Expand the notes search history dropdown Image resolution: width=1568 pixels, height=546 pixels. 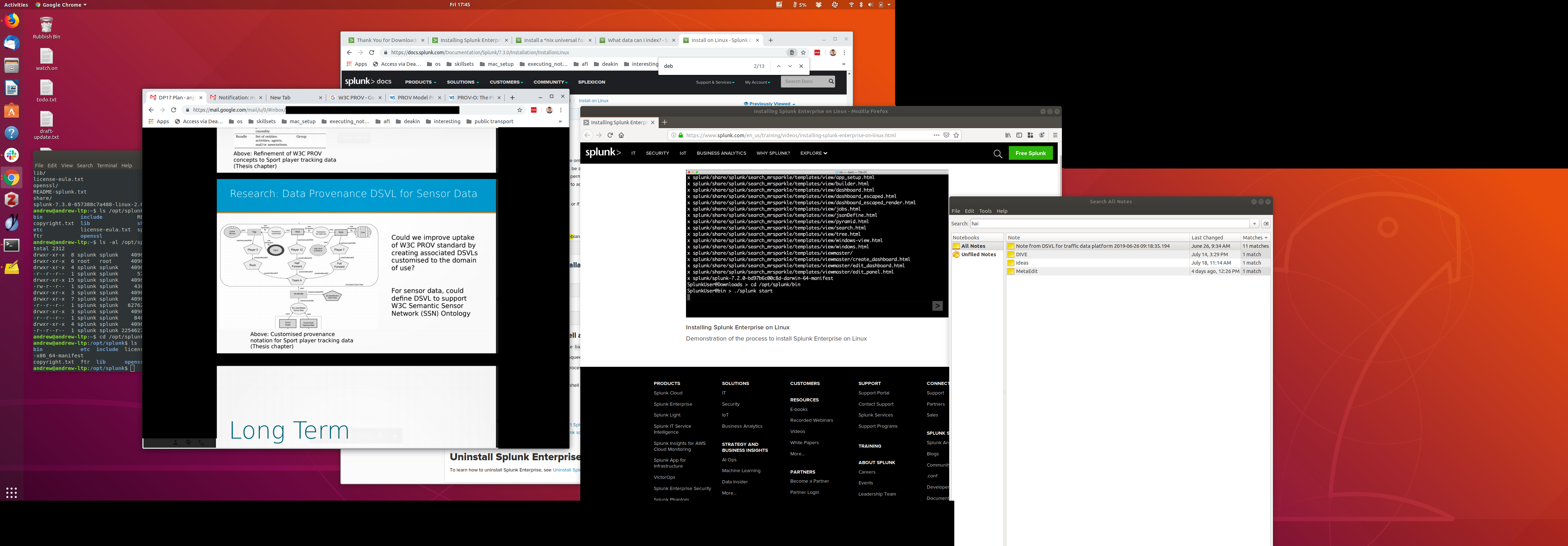coord(1254,223)
